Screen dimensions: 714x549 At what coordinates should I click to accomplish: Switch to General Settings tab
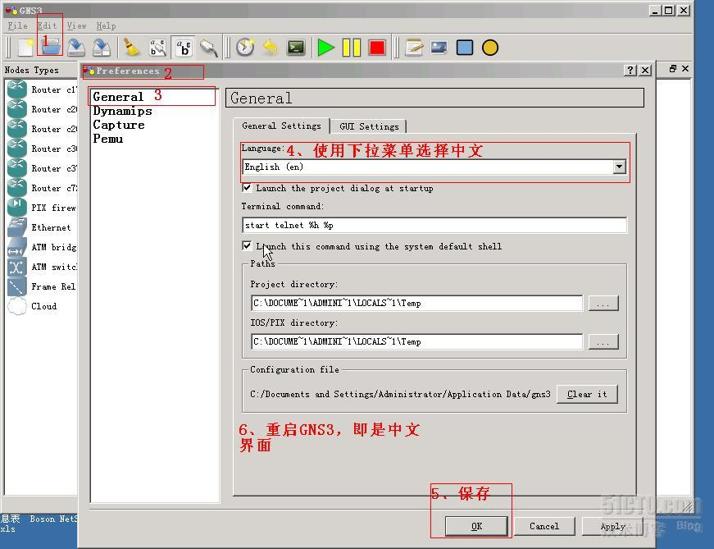coord(281,126)
